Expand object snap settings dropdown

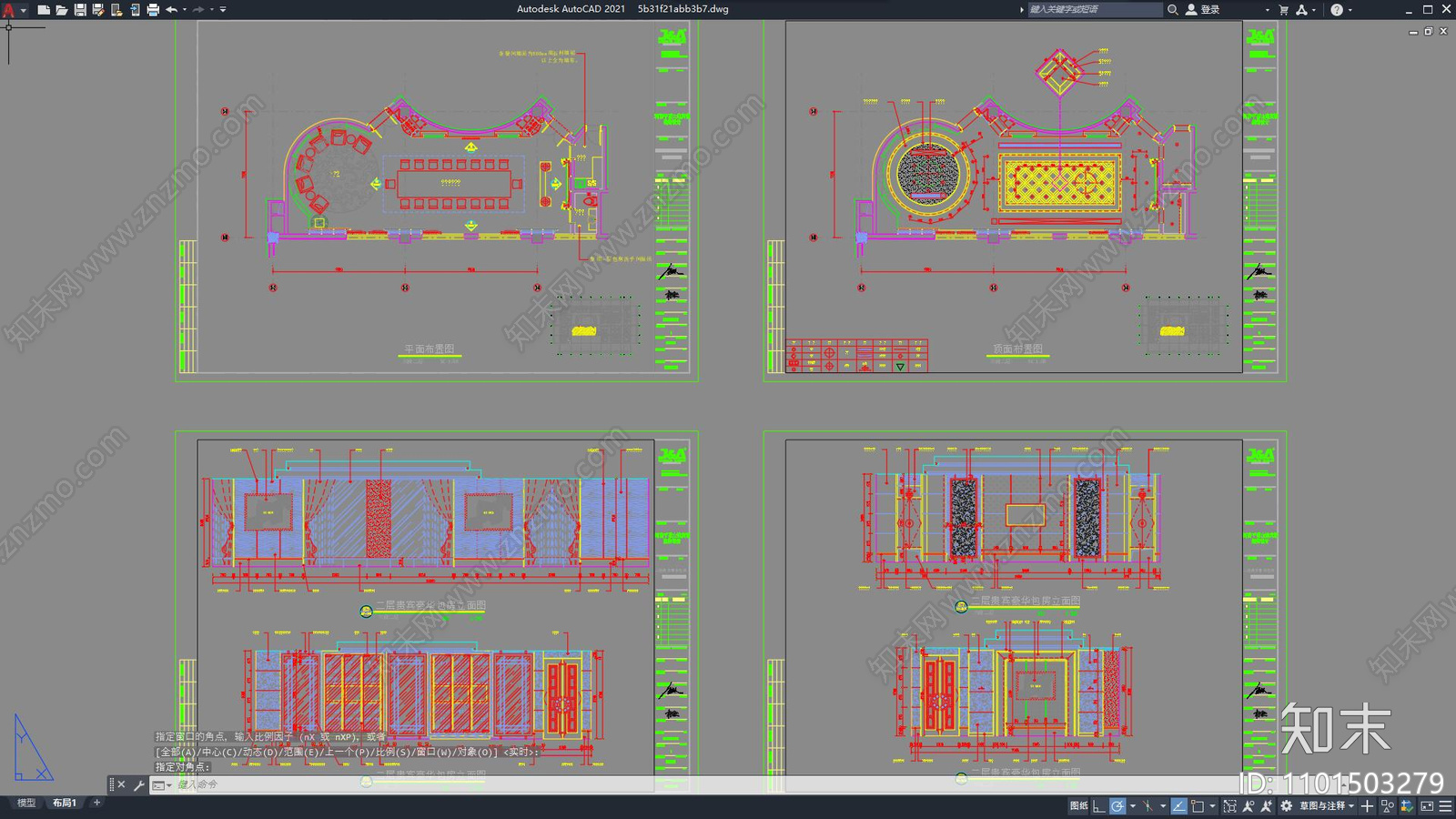(x=1212, y=805)
